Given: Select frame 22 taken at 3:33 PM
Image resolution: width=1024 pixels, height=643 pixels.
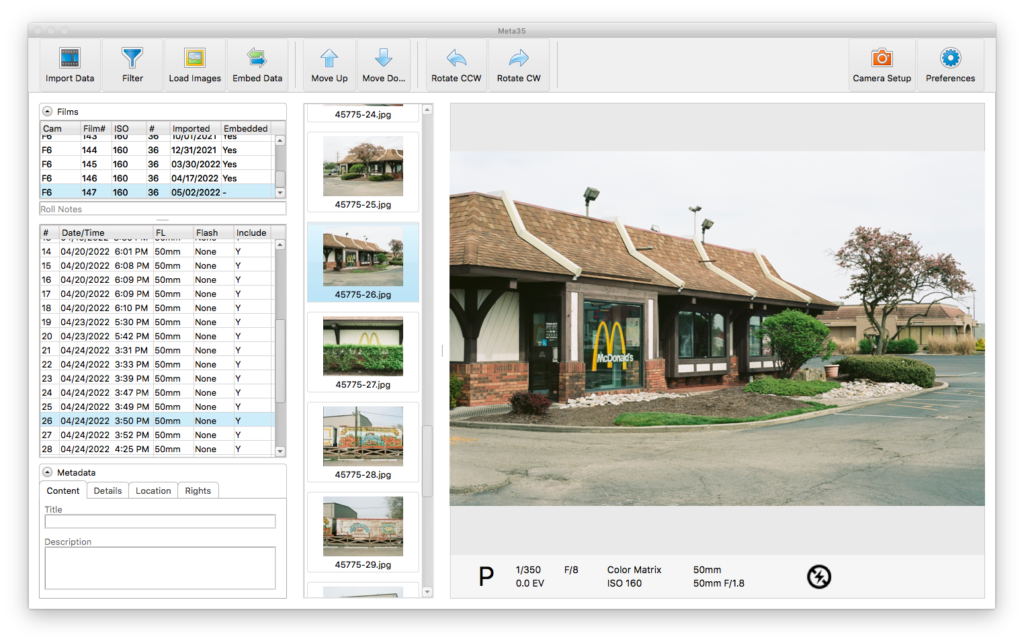Looking at the screenshot, I should [157, 365].
